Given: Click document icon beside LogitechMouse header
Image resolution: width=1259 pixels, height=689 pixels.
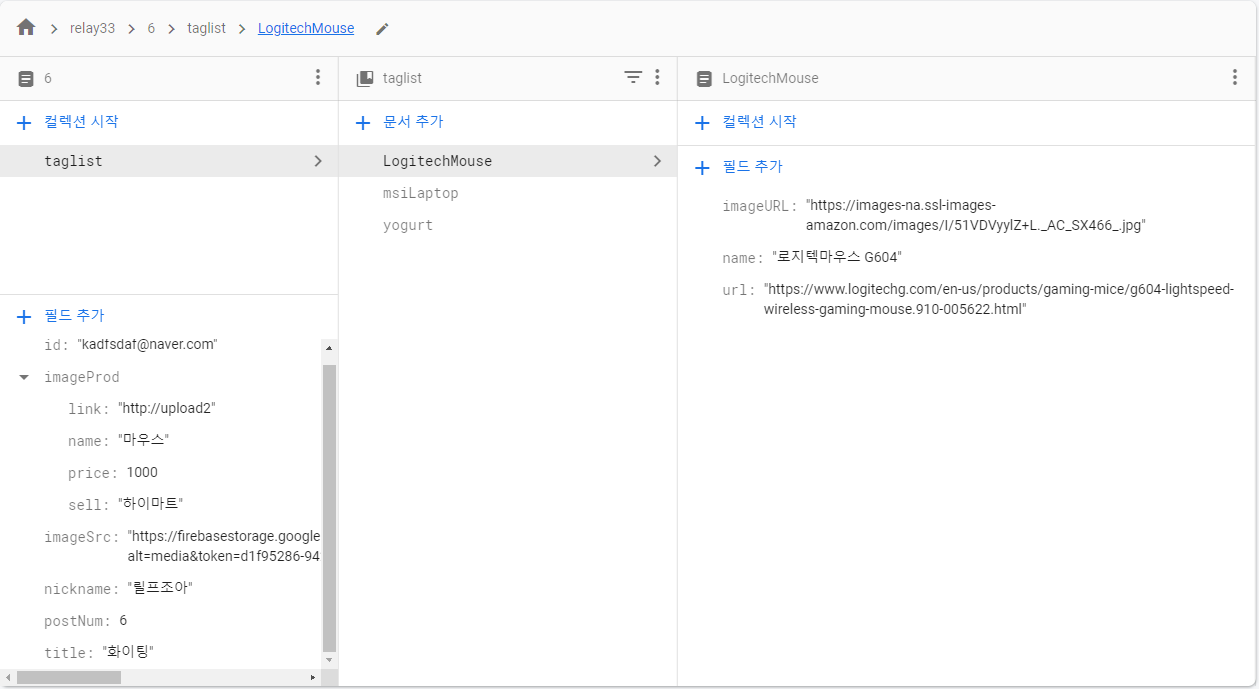Looking at the screenshot, I should pyautogui.click(x=704, y=78).
